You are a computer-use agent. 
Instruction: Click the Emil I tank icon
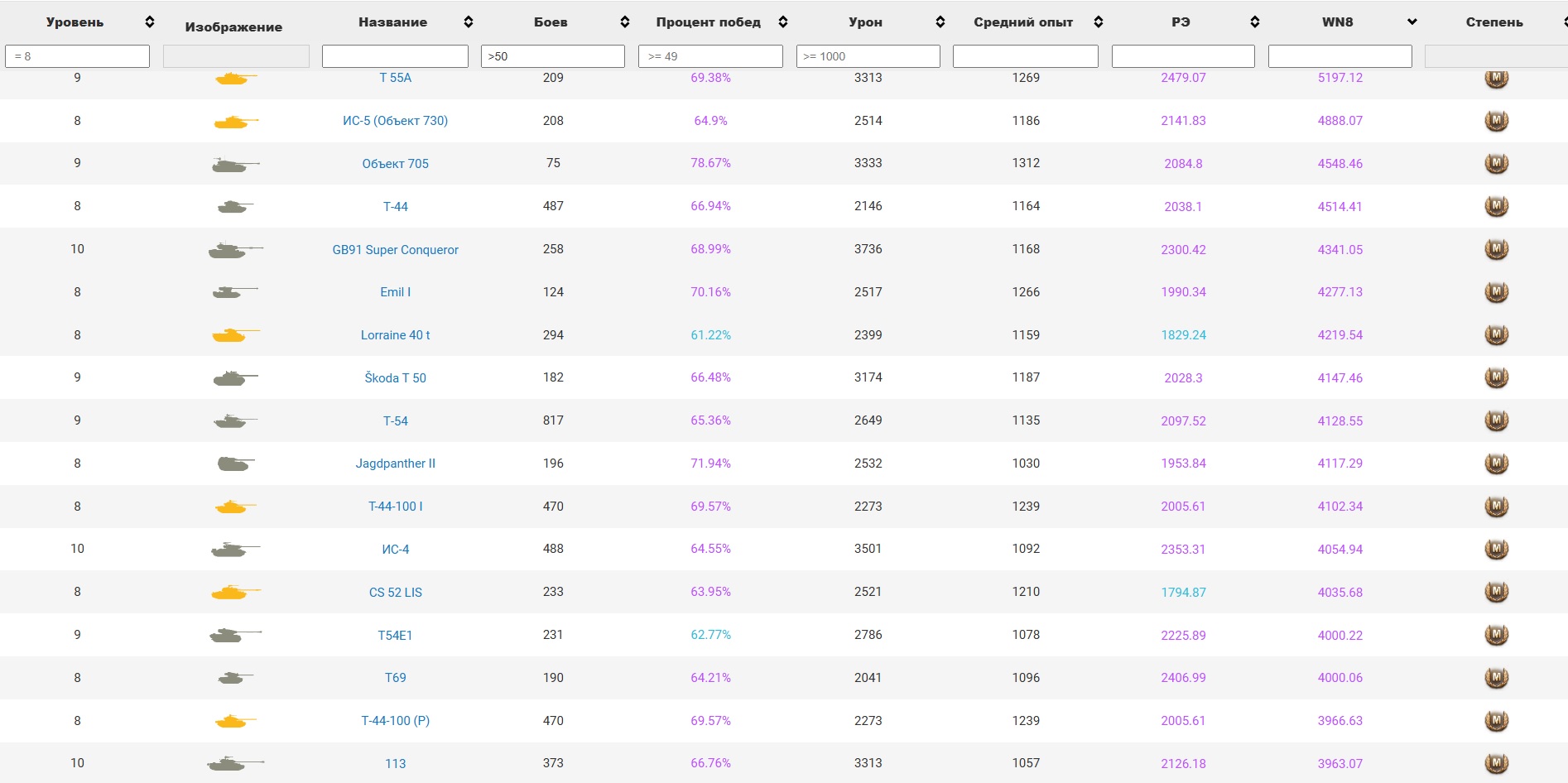235,292
